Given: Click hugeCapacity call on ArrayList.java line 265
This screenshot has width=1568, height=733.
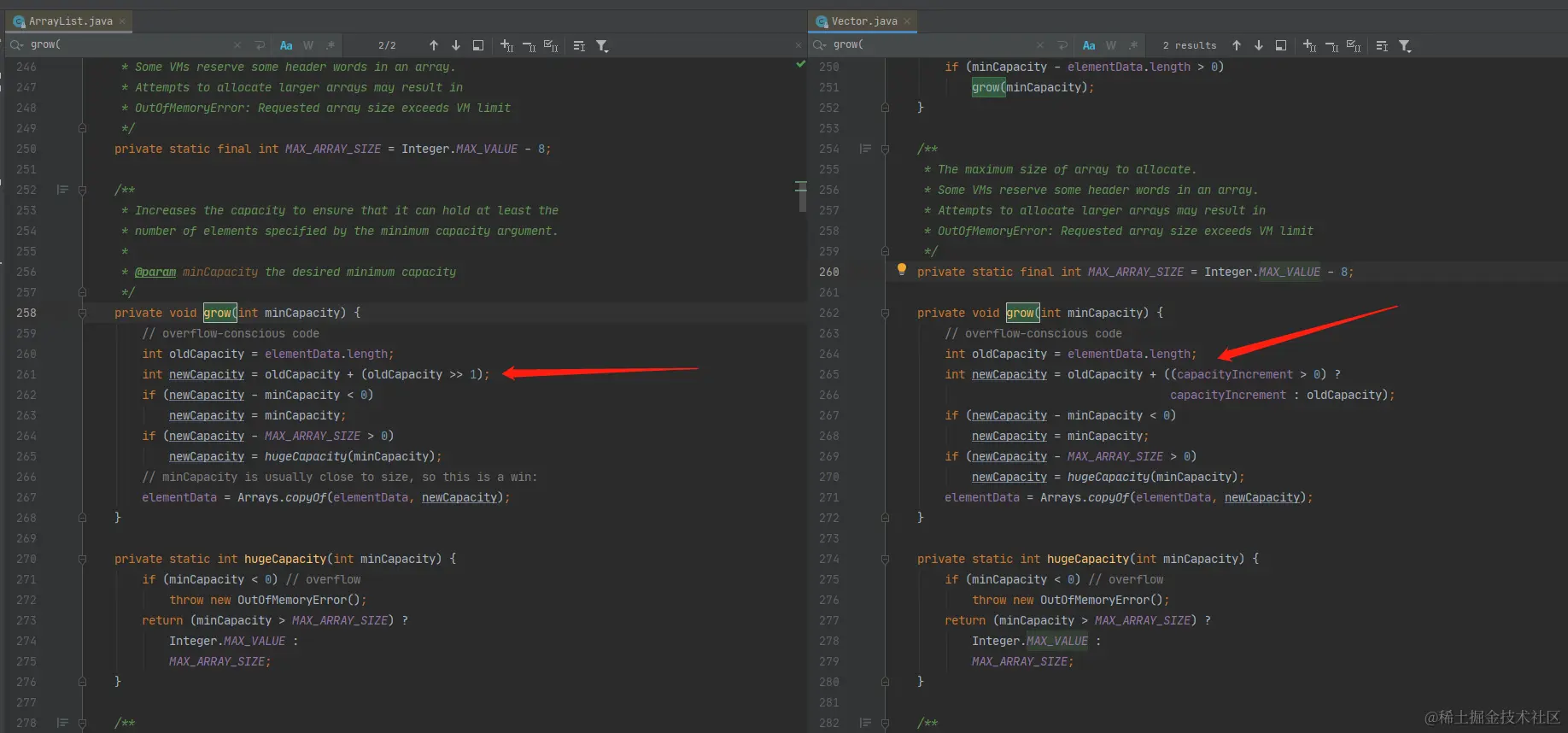Looking at the screenshot, I should click(306, 456).
